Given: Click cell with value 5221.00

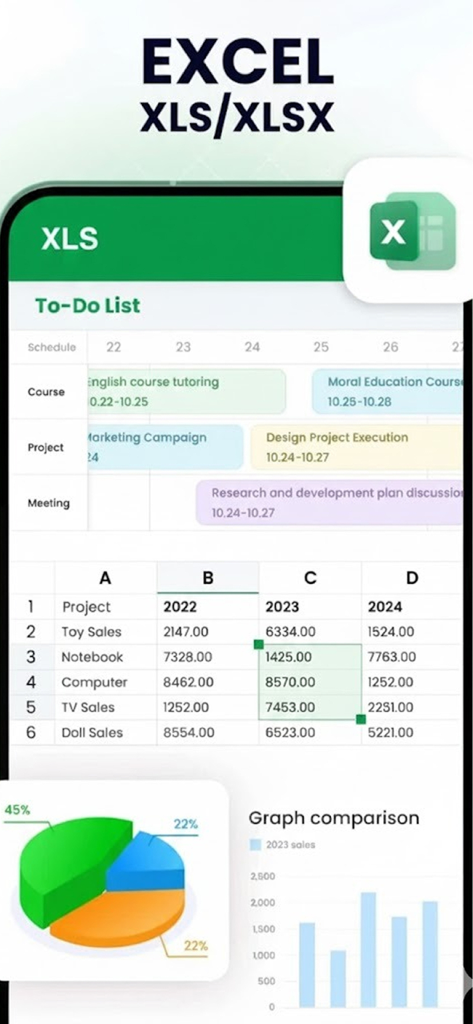Looking at the screenshot, I should [412, 733].
